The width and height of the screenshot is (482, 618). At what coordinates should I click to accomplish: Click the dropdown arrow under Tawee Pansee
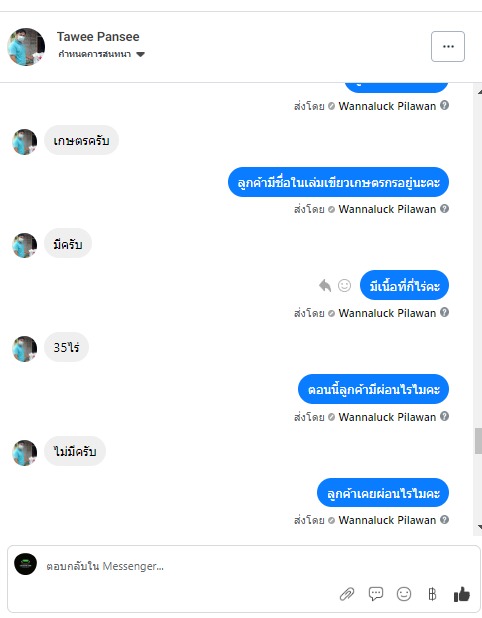point(141,54)
